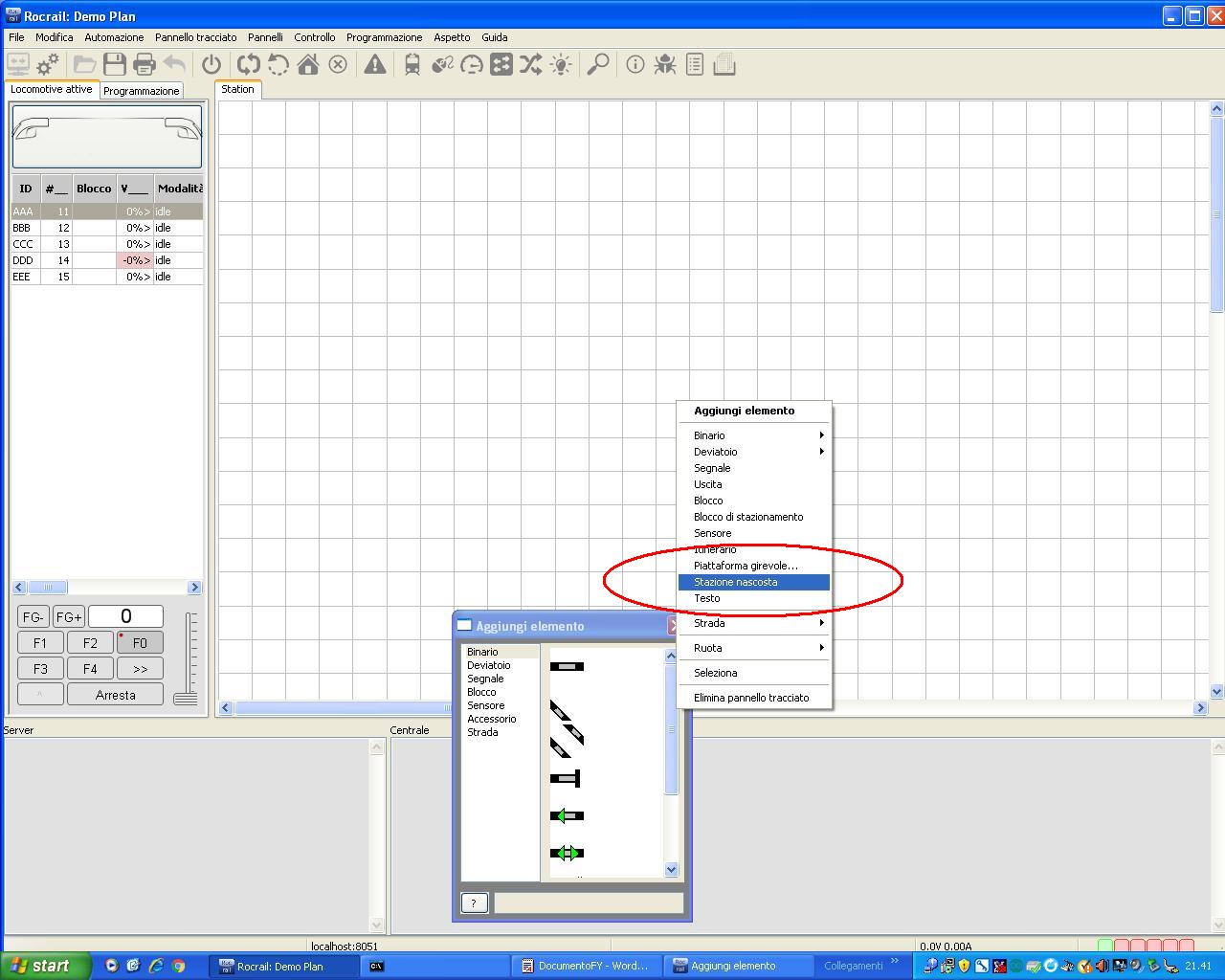Image resolution: width=1225 pixels, height=980 pixels.
Task: Open the Automazione menu
Action: 114,37
